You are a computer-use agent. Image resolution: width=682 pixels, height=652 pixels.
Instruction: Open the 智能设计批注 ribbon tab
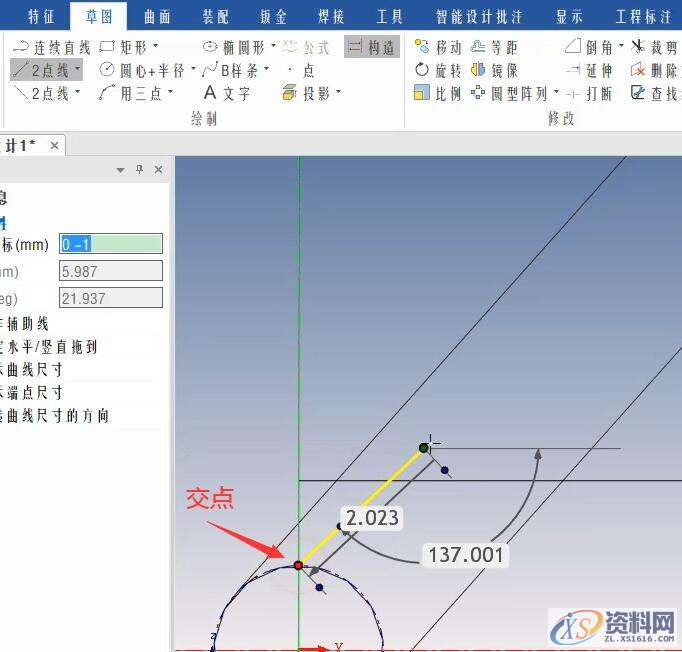click(479, 17)
